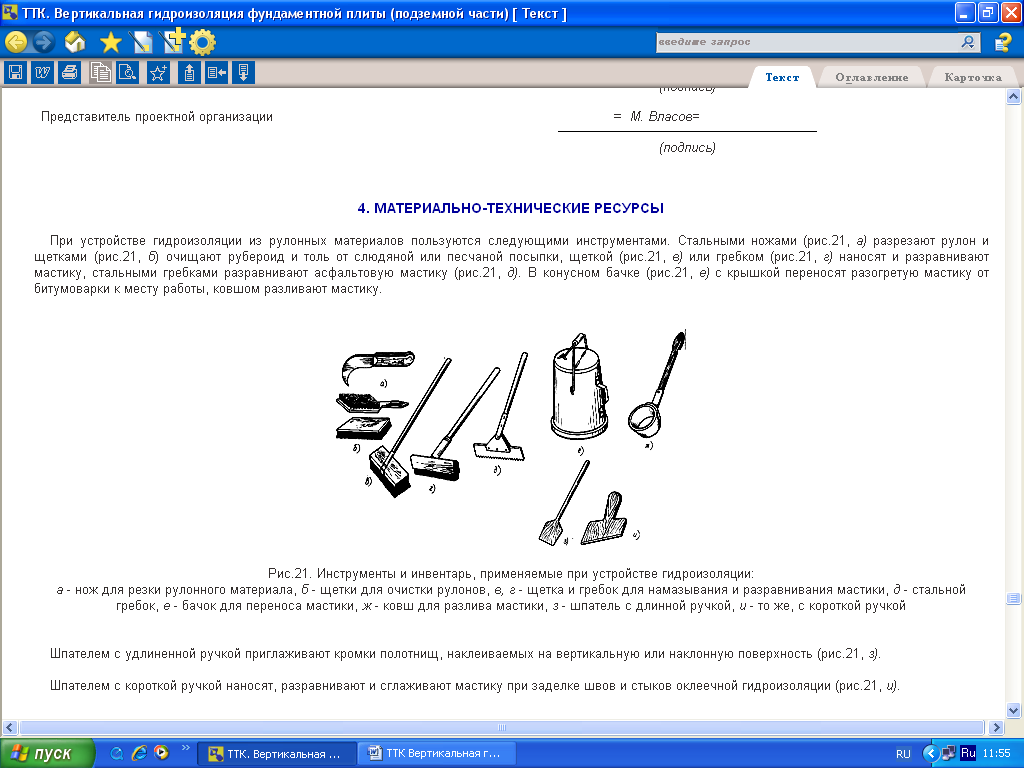Screen dimensions: 1024x768
Task: Click the text 'Представитель проектной организации'
Action: point(157,117)
